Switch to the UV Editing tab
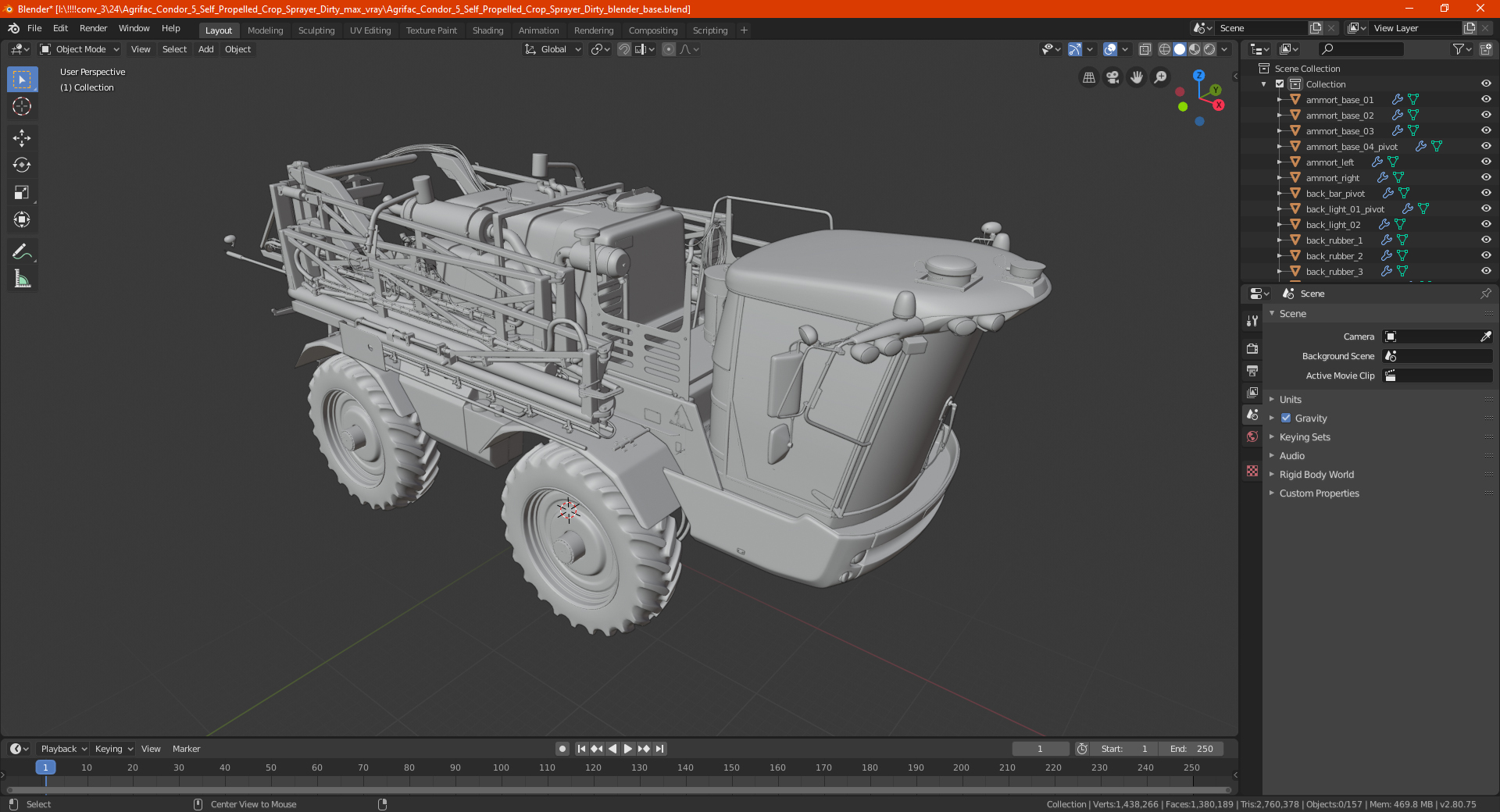Viewport: 1500px width, 812px height. coord(370,30)
